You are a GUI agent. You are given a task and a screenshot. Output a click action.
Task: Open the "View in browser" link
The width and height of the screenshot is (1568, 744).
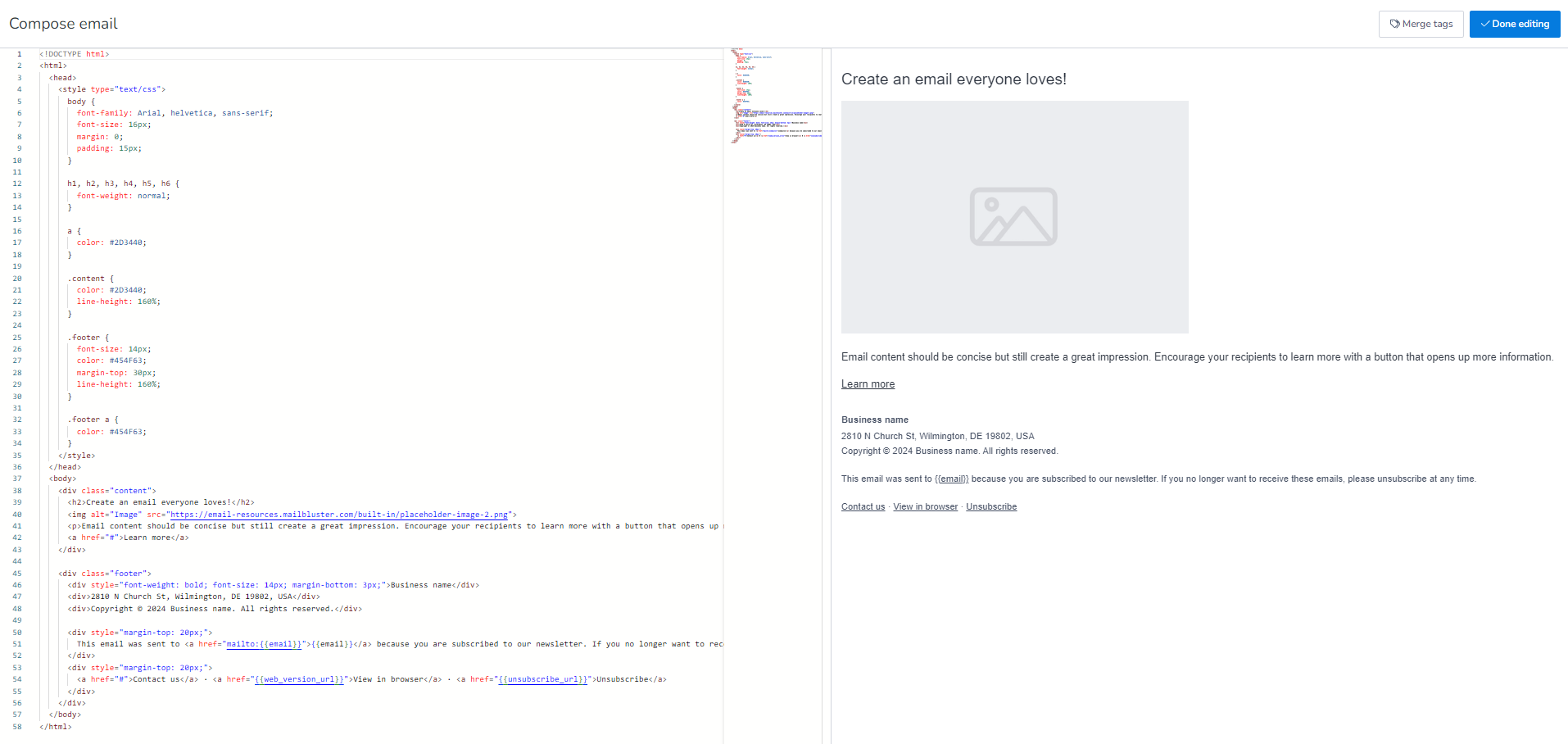pyautogui.click(x=925, y=506)
